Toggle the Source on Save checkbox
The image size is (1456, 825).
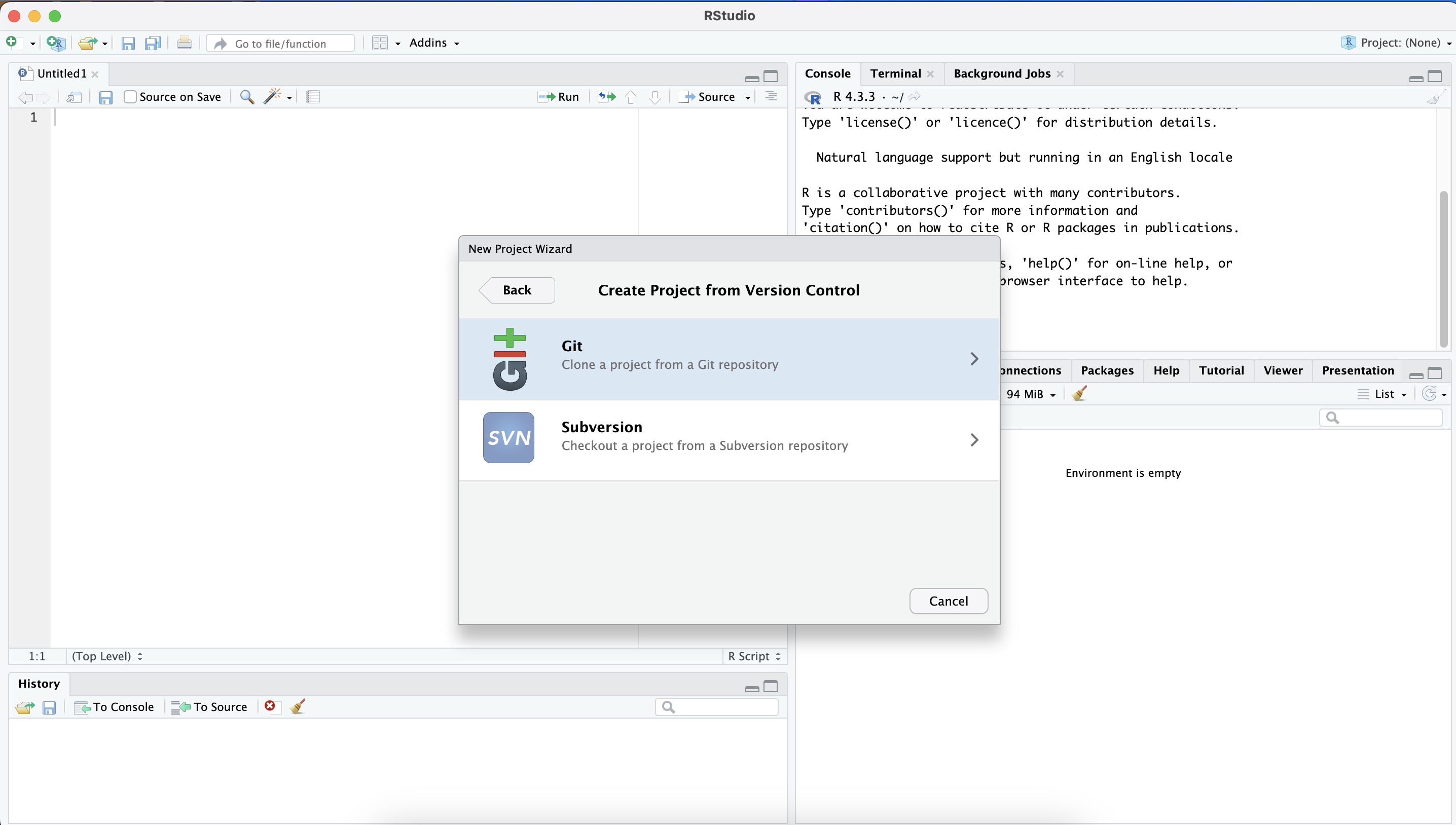(x=130, y=97)
